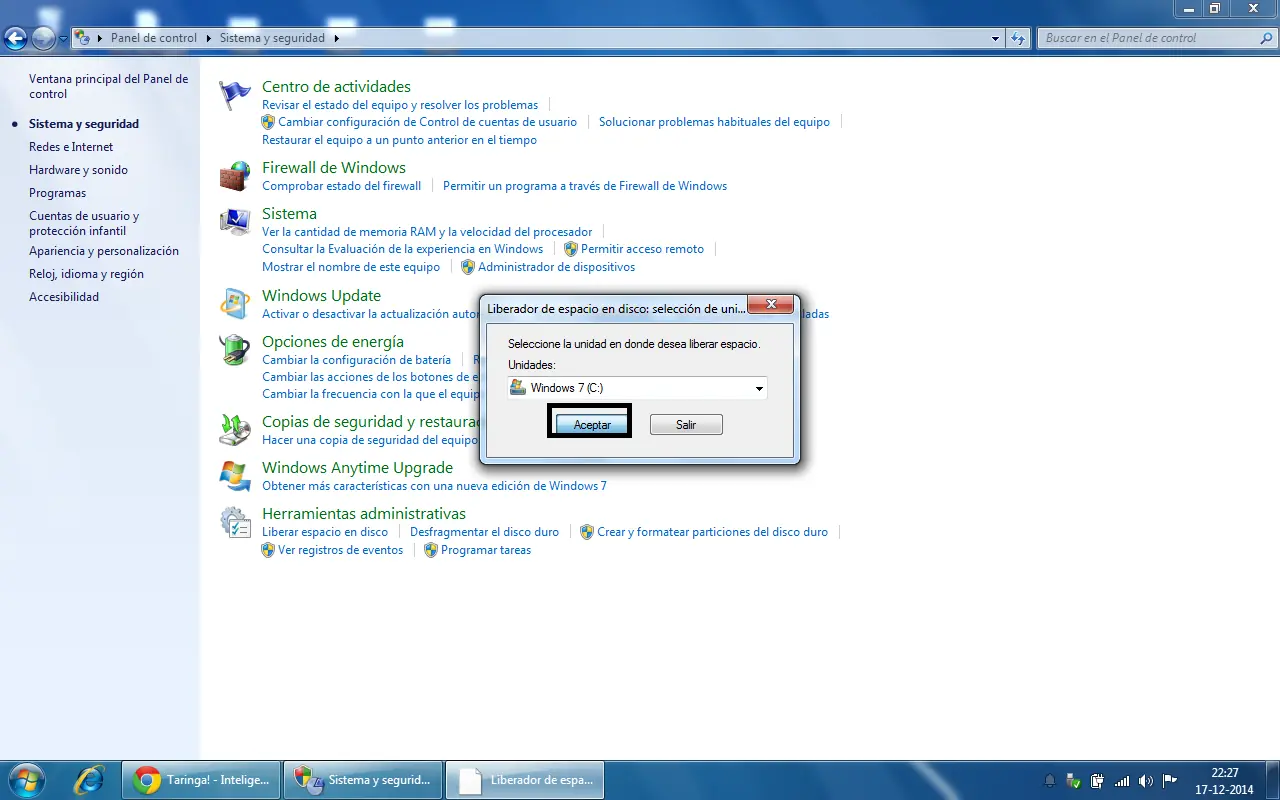Open the Windows Start orb
Image resolution: width=1280 pixels, height=800 pixels.
point(28,779)
